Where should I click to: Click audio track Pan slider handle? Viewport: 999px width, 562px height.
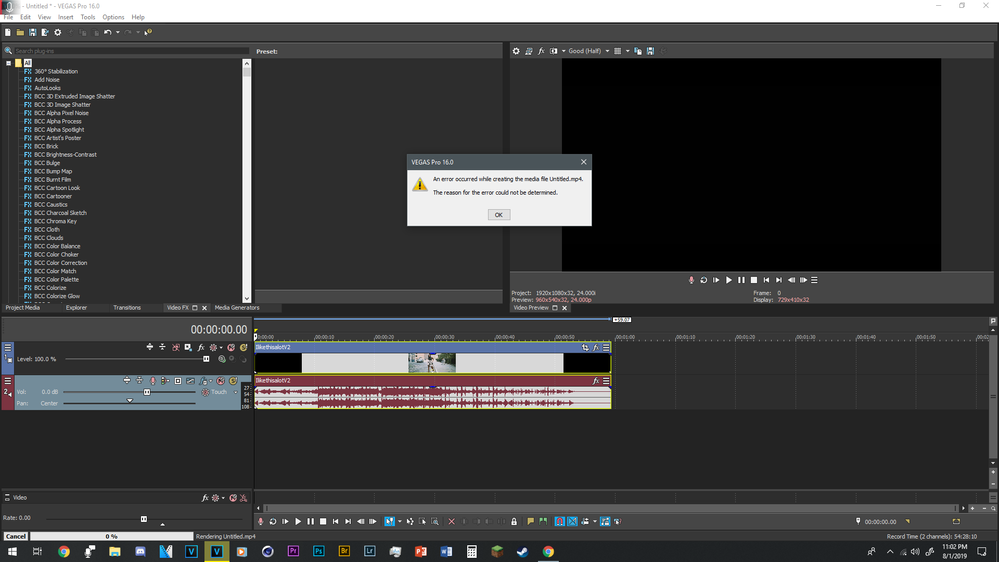129,401
